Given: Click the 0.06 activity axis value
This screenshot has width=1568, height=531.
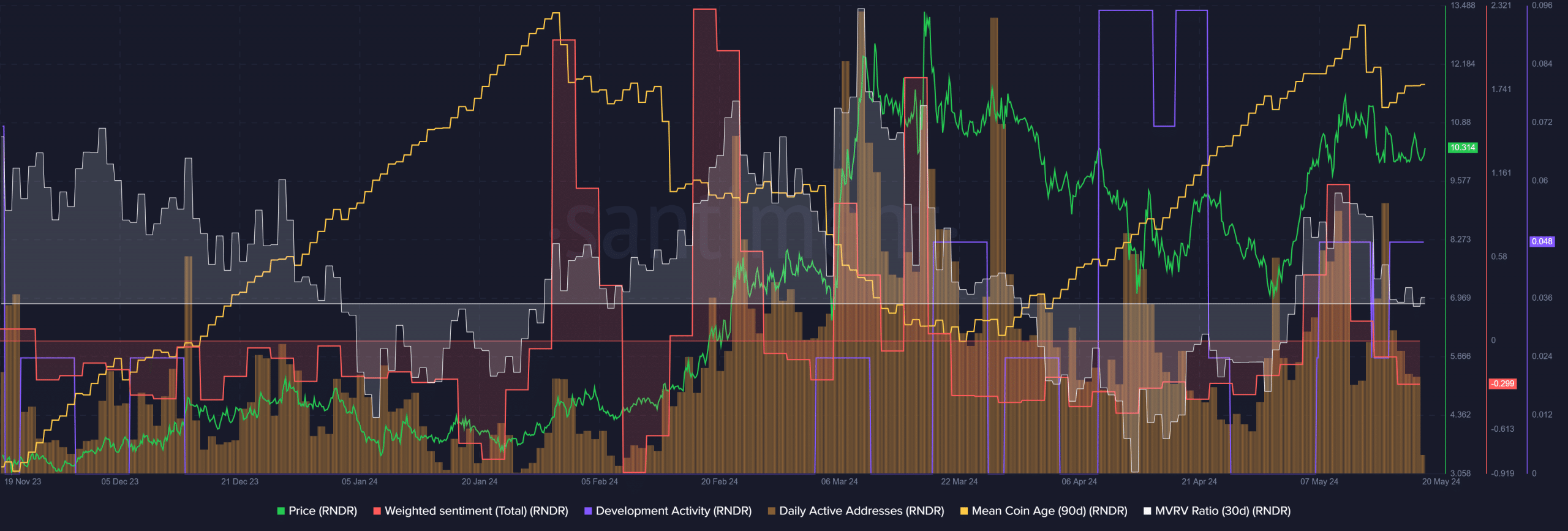Looking at the screenshot, I should click(x=1540, y=181).
